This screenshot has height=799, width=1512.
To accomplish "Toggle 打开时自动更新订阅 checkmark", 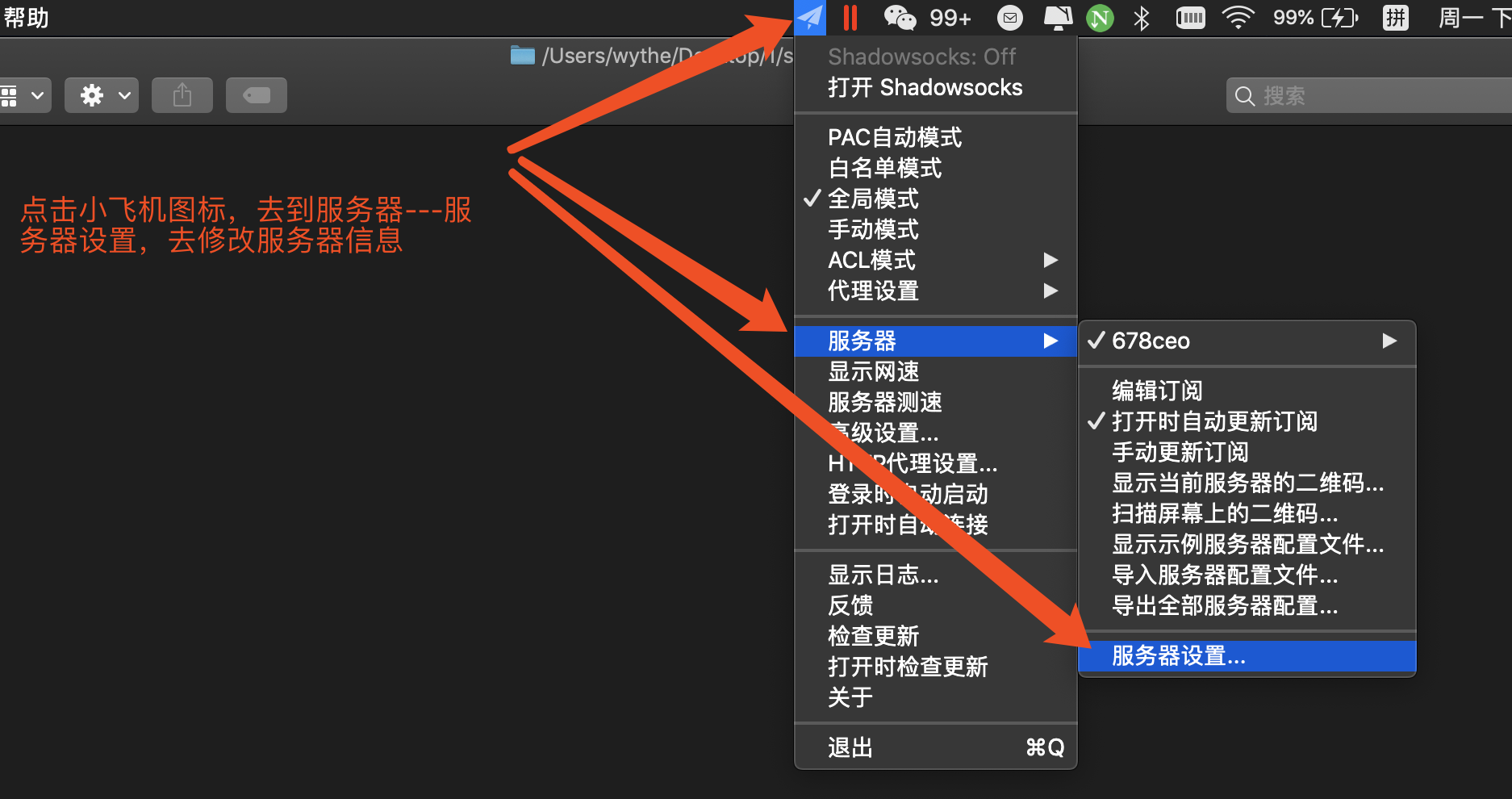I will 1247,421.
